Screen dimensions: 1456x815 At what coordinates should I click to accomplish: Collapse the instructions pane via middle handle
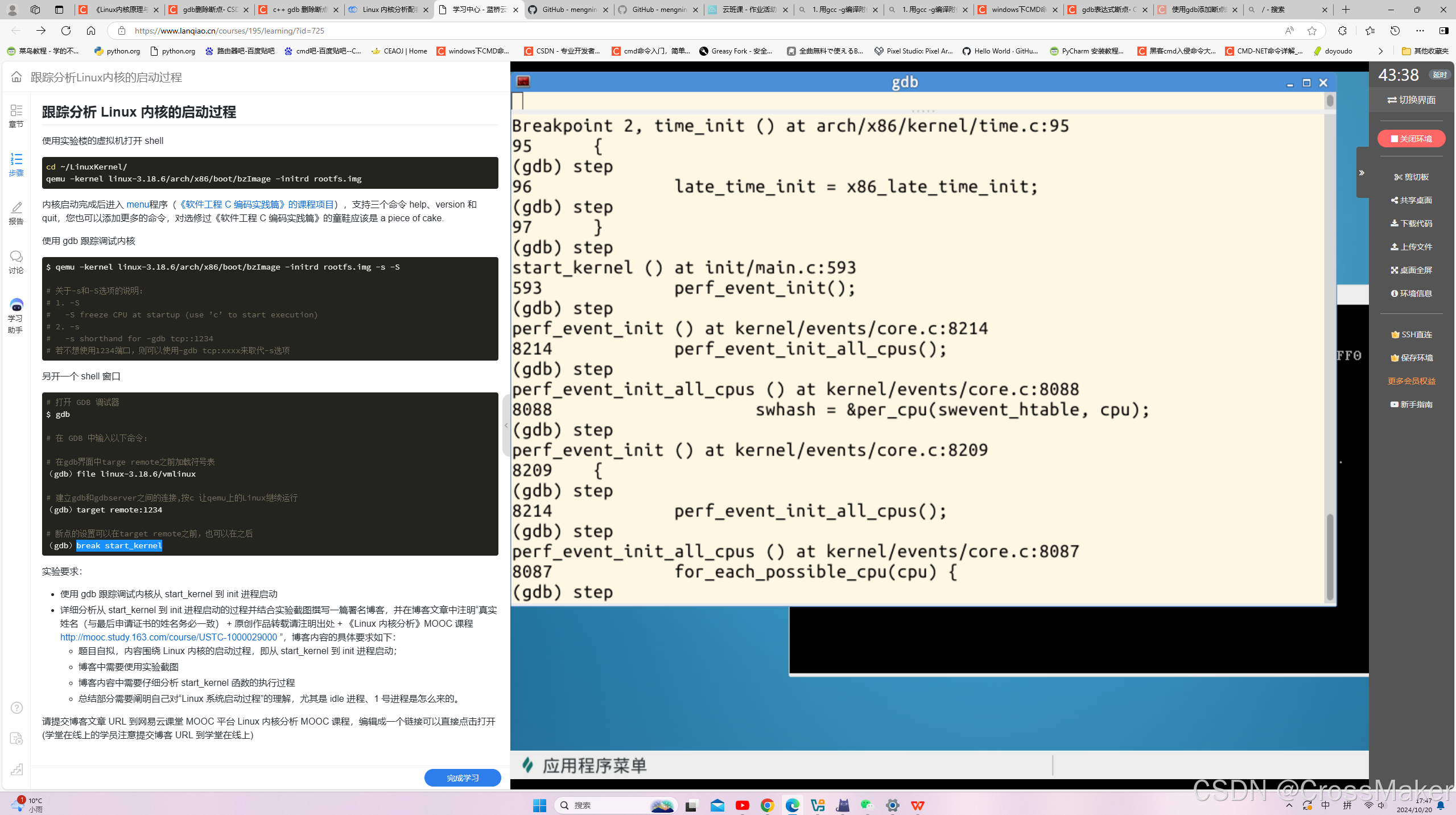pyautogui.click(x=506, y=425)
